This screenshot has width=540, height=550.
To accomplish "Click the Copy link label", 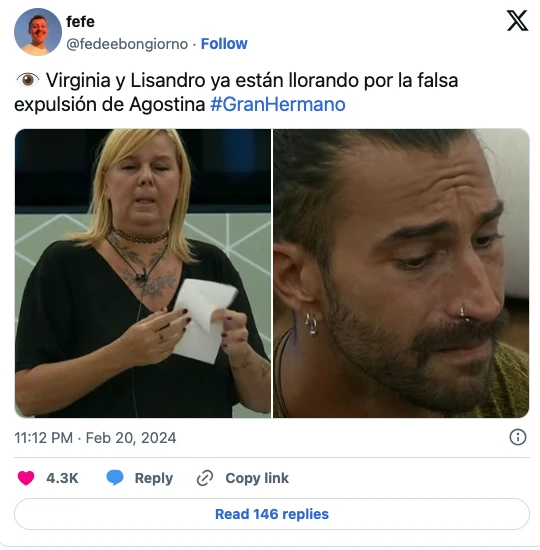I will (x=257, y=478).
